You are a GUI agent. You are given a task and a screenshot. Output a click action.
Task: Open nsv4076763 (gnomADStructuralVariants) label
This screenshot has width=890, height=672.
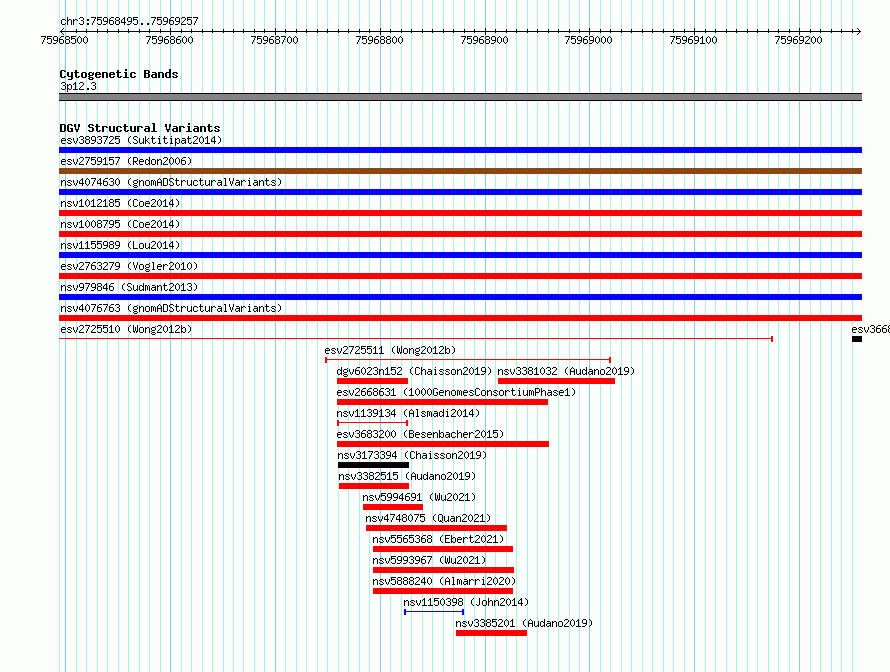[171, 308]
